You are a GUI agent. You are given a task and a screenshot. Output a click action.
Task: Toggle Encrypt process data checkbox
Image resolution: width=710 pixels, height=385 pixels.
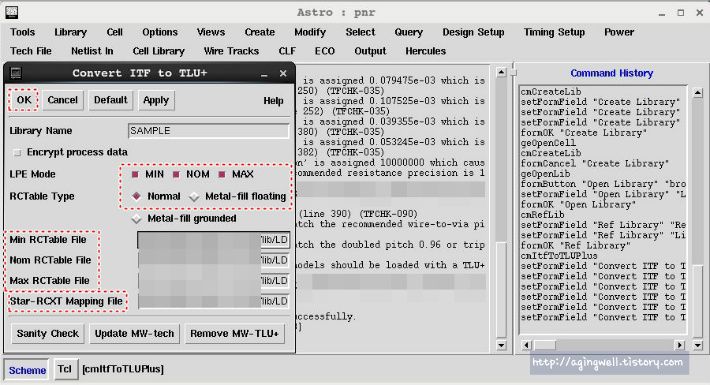pos(18,153)
